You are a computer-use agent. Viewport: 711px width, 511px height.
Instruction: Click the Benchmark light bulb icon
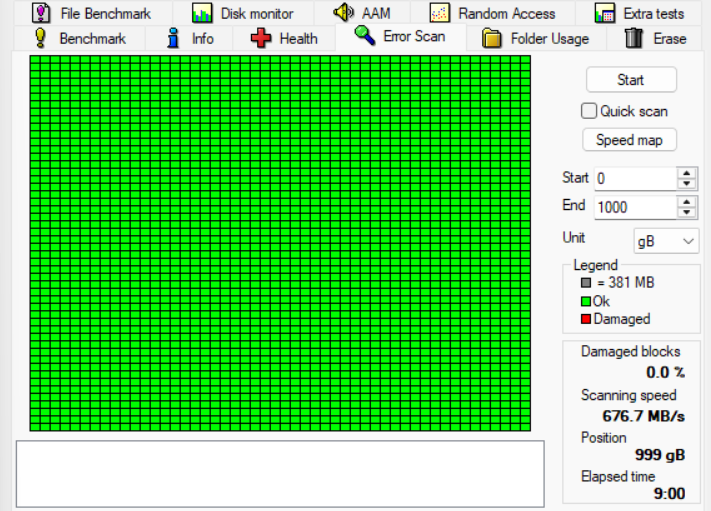(40, 38)
